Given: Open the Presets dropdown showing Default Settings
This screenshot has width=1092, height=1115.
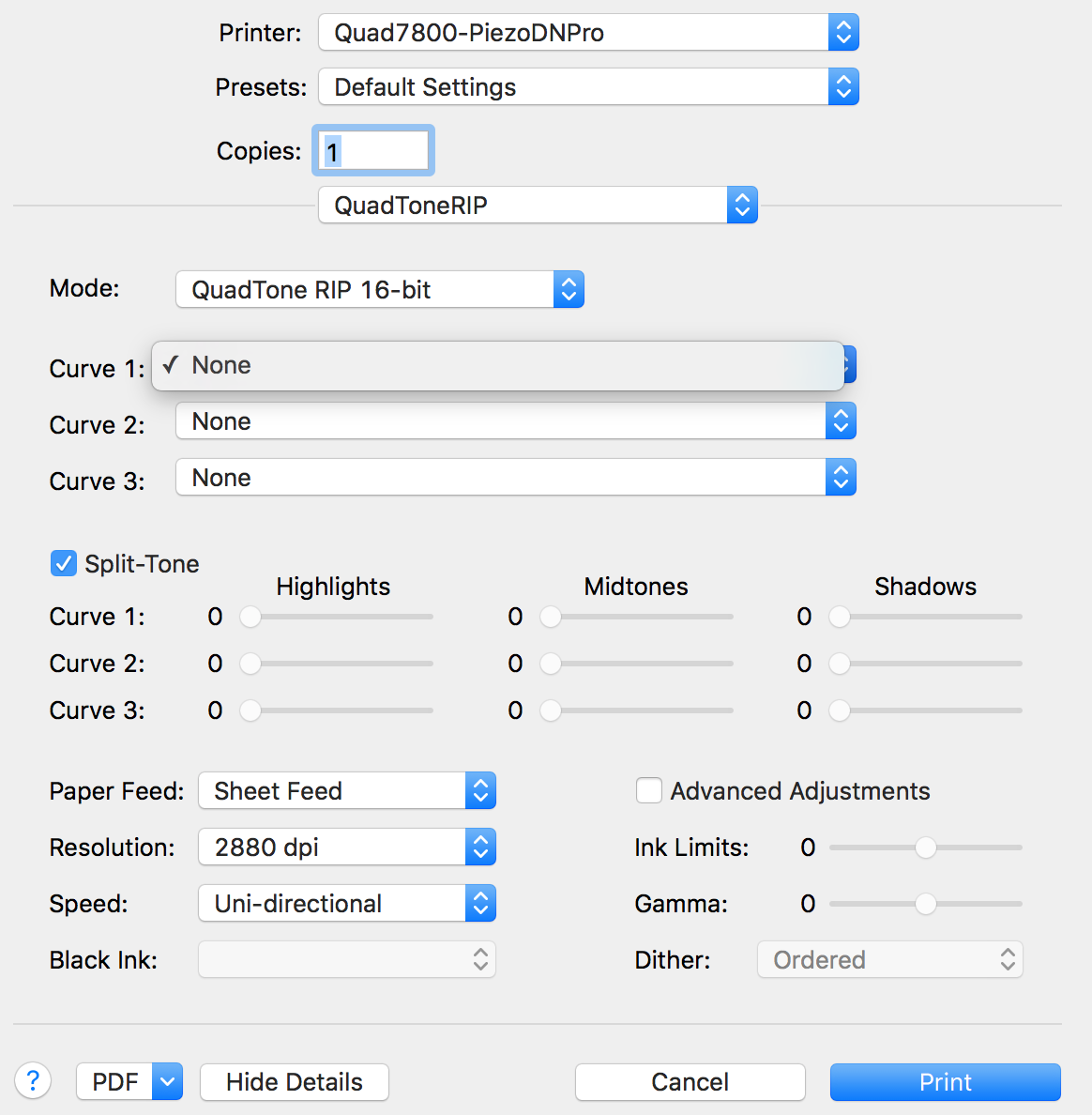Looking at the screenshot, I should [x=588, y=86].
